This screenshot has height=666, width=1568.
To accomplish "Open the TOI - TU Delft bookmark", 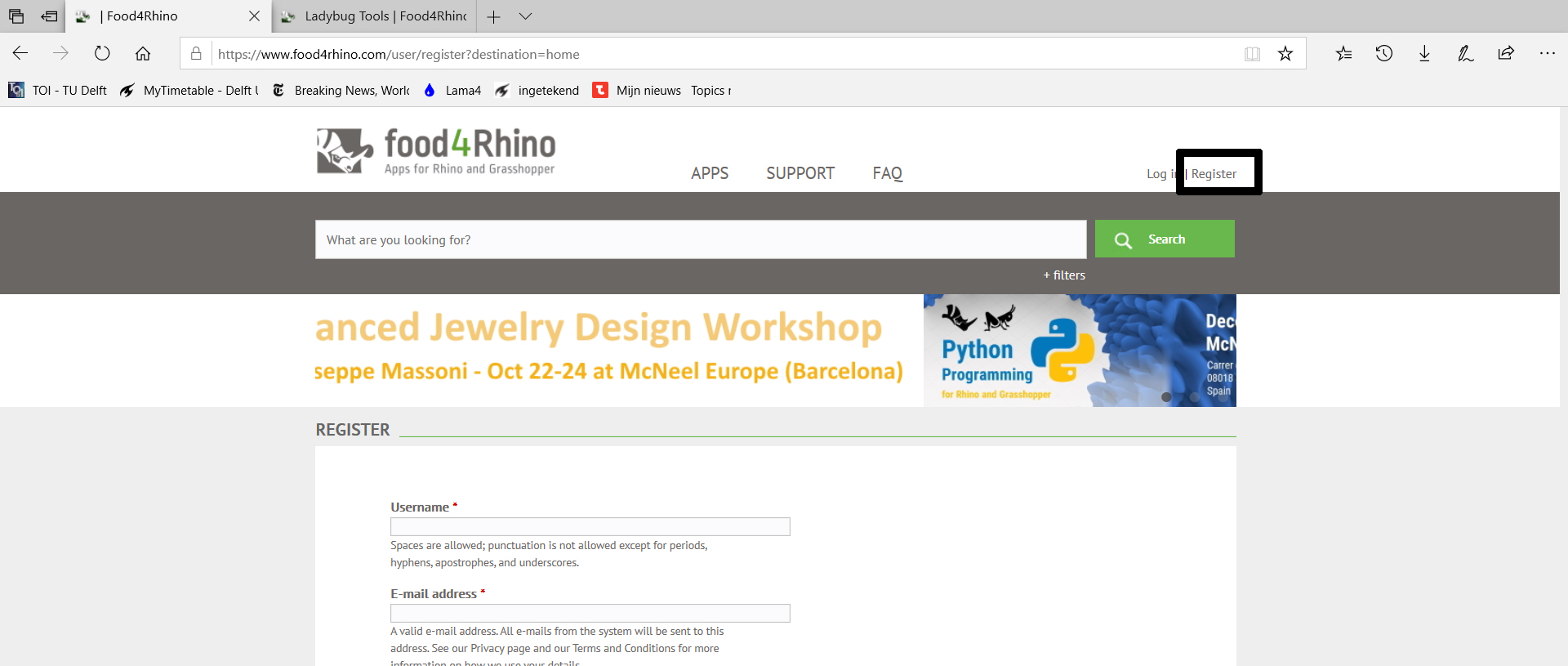I will pos(57,91).
